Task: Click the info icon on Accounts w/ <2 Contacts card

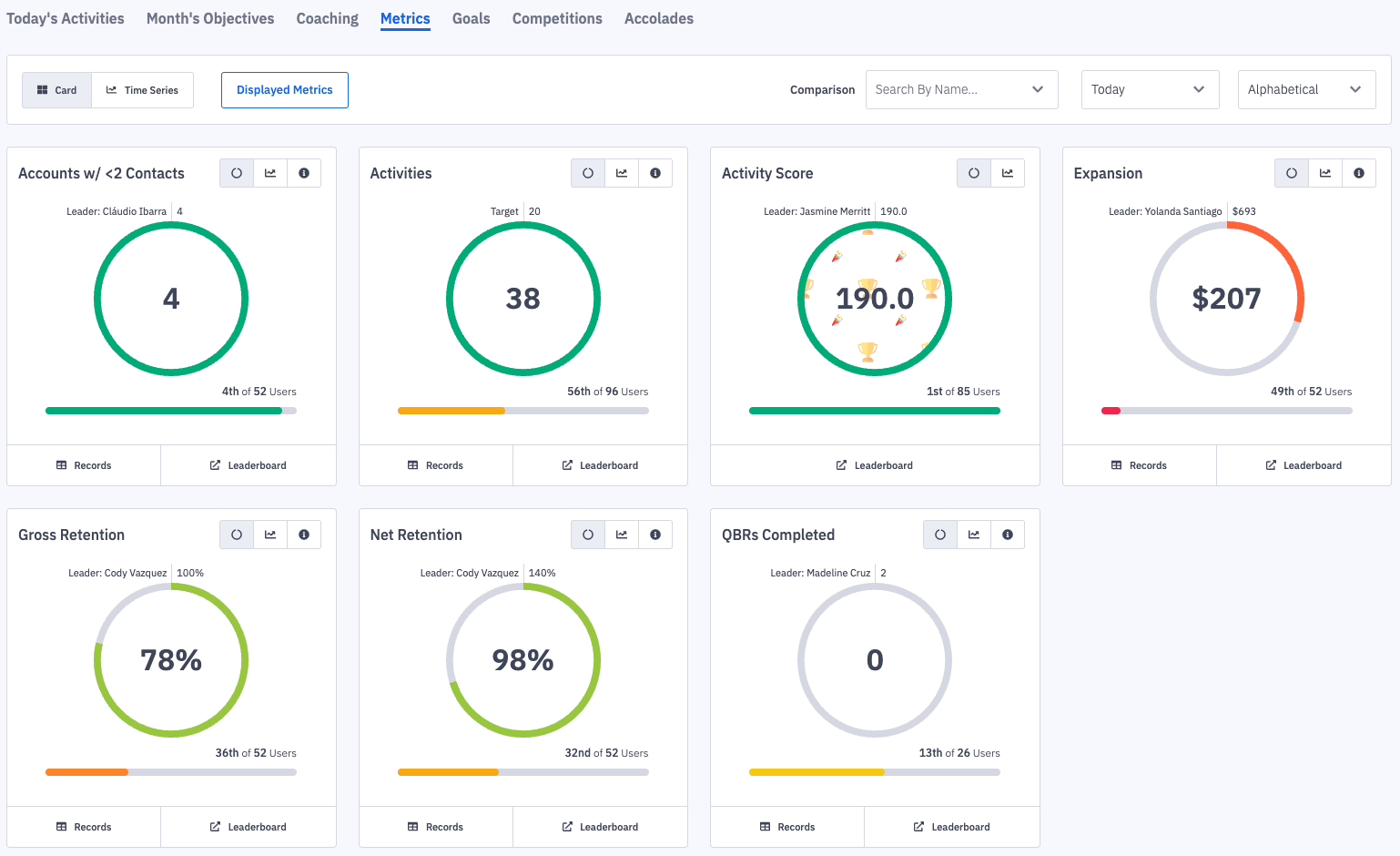Action: pyautogui.click(x=304, y=173)
